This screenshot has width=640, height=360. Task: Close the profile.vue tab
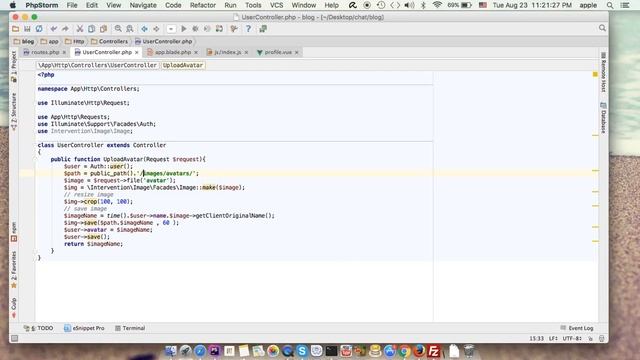[297, 53]
